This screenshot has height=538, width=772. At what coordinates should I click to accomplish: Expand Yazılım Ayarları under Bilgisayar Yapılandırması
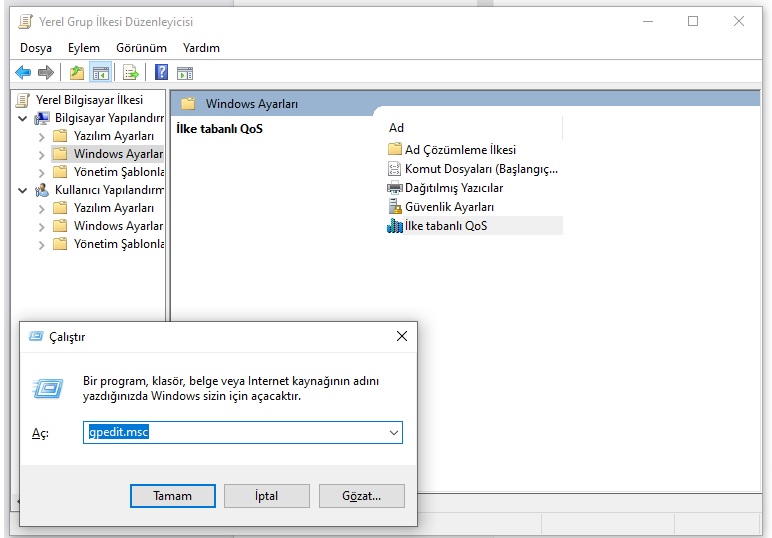(41, 136)
